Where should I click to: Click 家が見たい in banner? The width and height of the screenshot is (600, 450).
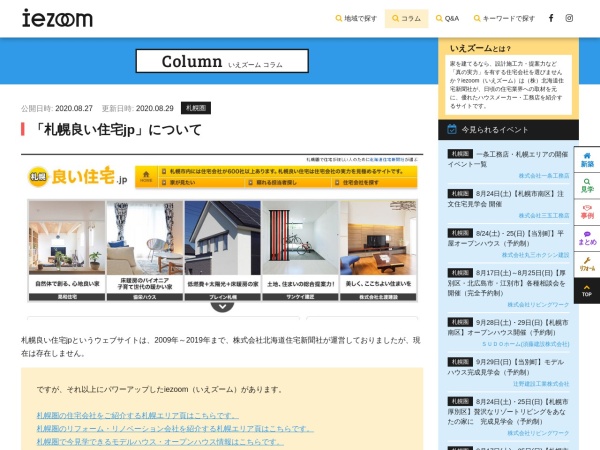click(x=182, y=183)
